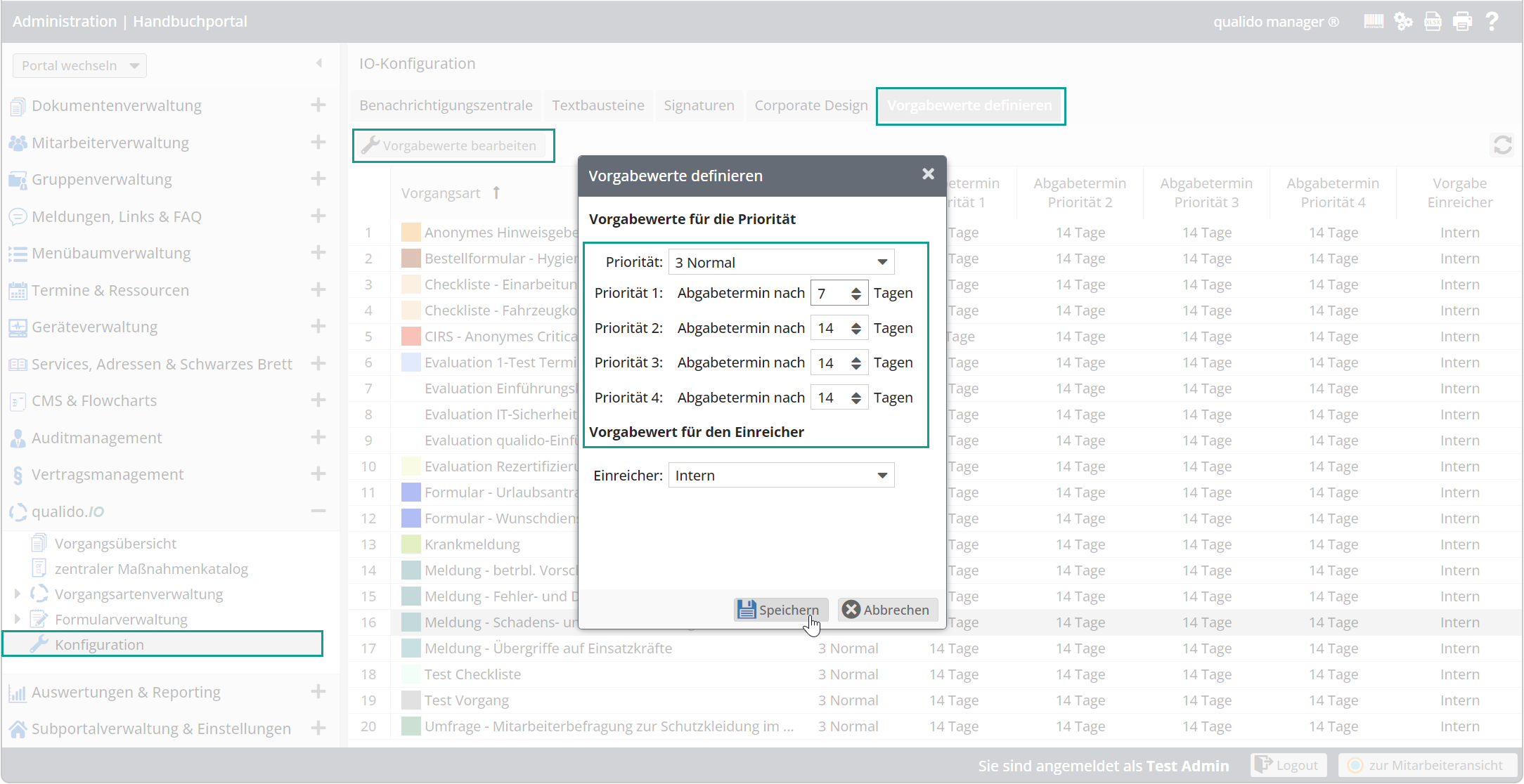Click the Auswertungen & Reporting chart icon
The width and height of the screenshot is (1524, 784).
(x=18, y=693)
